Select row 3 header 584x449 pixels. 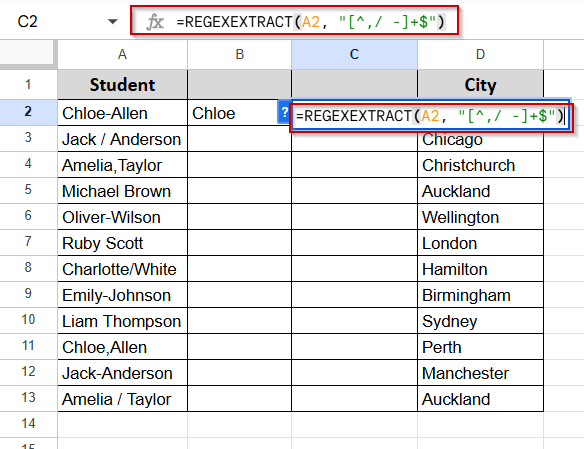(28, 138)
